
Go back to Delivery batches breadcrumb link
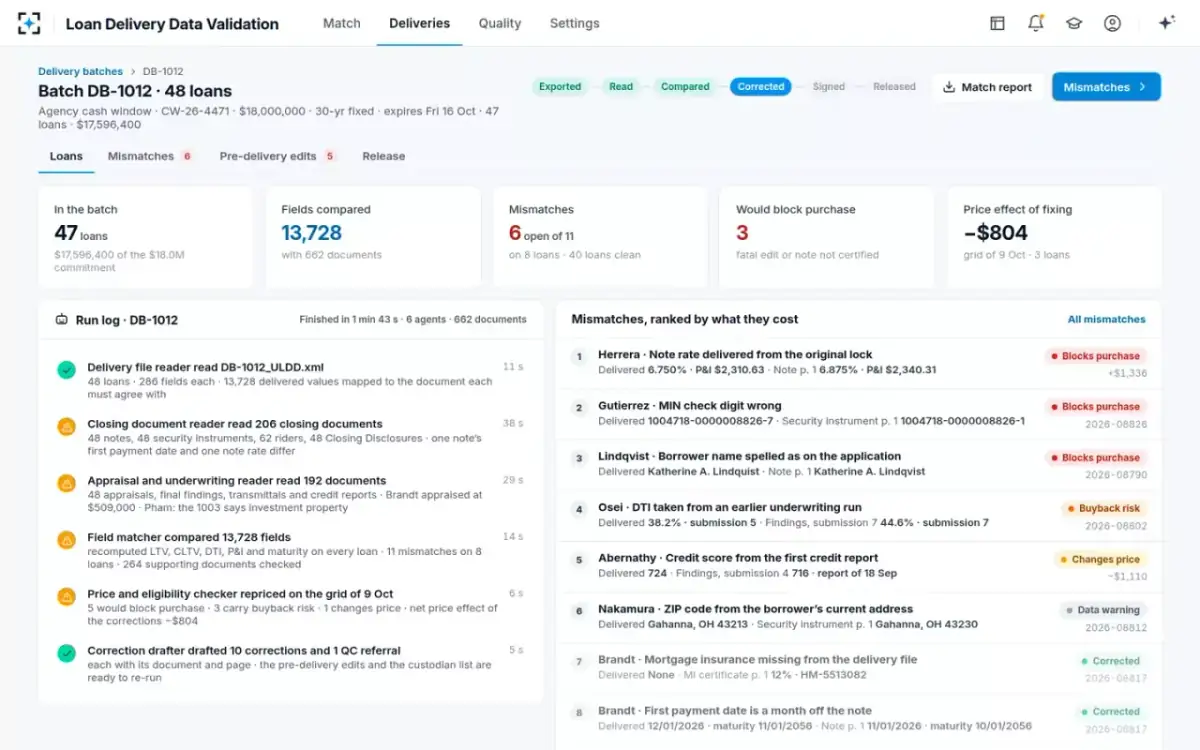coord(80,72)
